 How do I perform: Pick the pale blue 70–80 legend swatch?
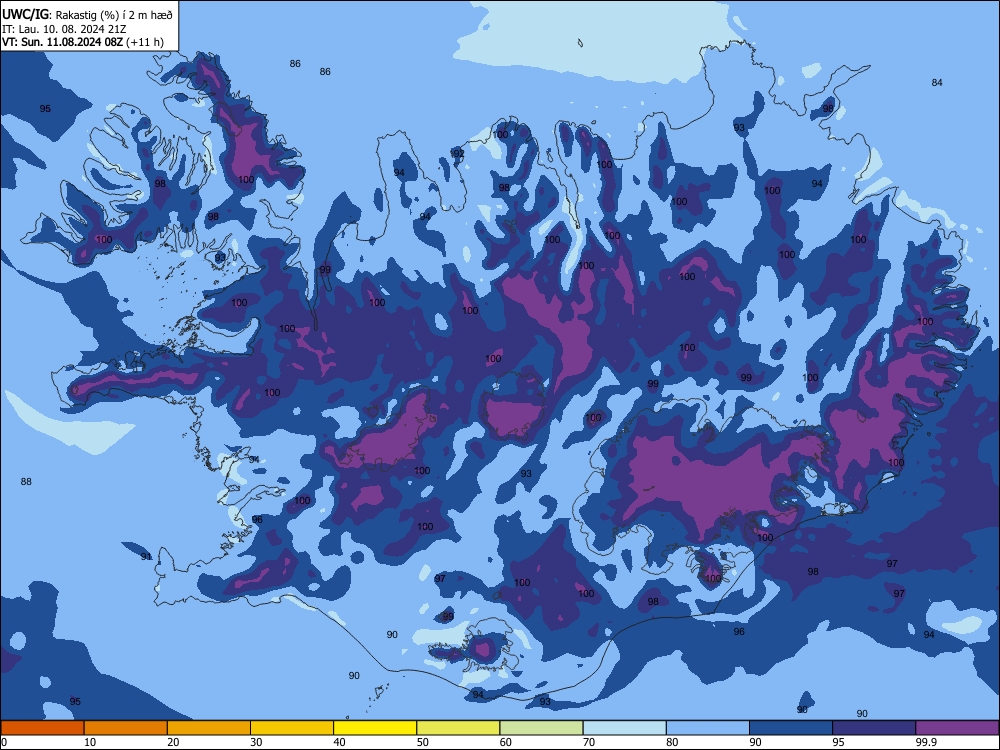click(624, 728)
